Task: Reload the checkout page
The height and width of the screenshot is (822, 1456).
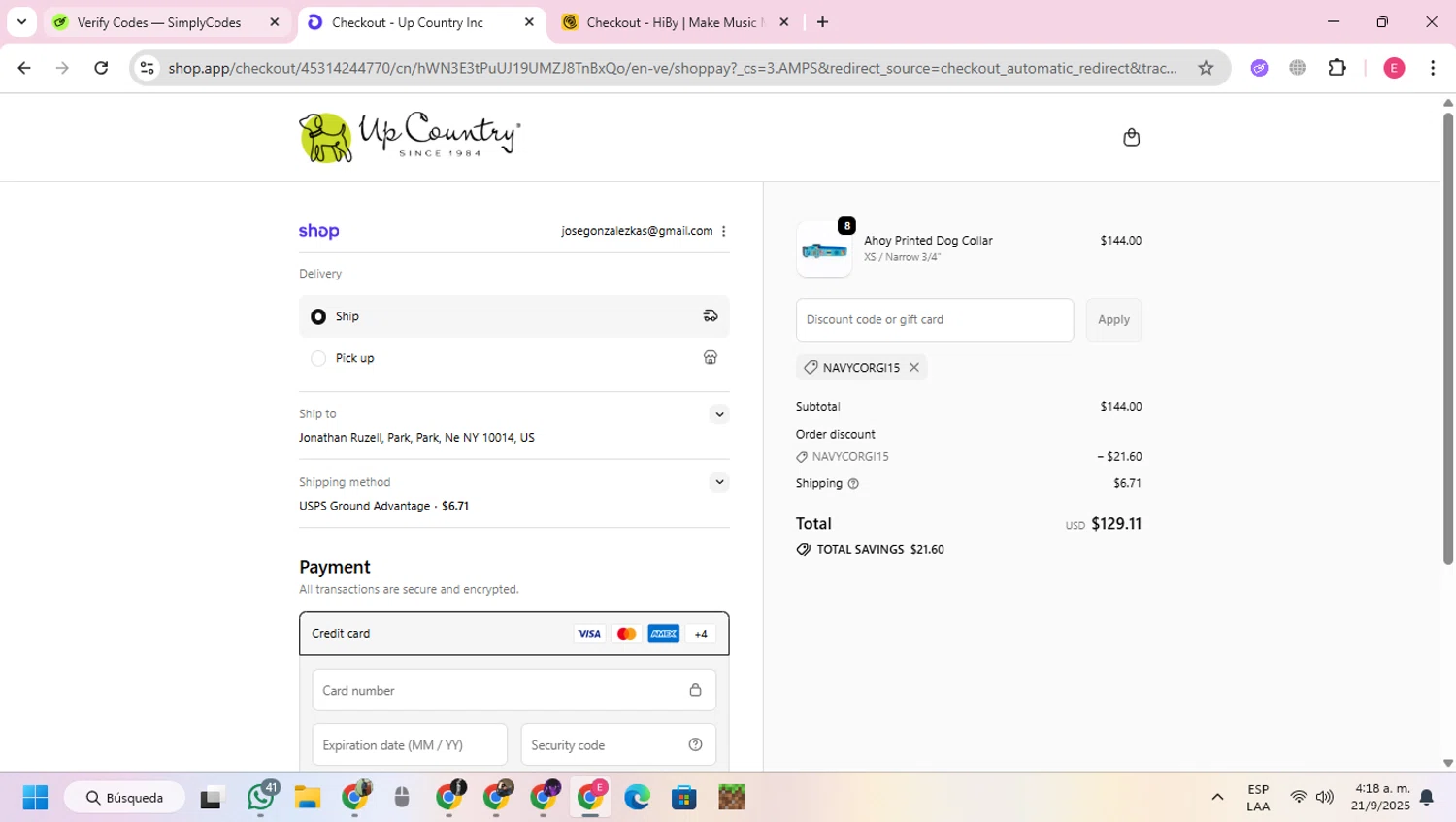Action: pyautogui.click(x=101, y=68)
